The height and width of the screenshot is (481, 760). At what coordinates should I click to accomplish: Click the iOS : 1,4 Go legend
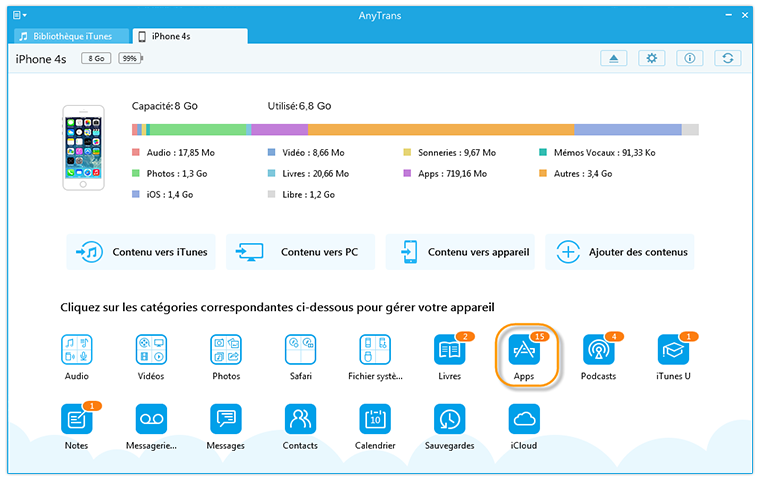click(x=163, y=194)
